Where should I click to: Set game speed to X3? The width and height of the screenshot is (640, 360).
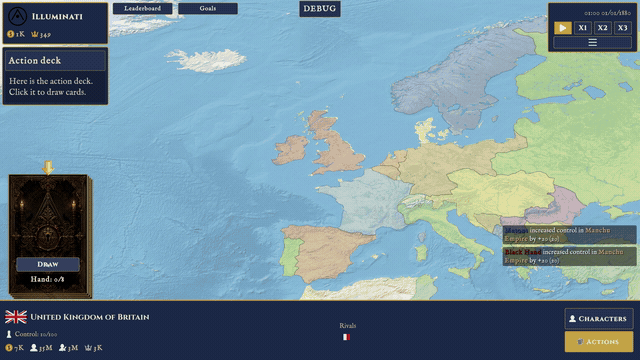[x=622, y=28]
